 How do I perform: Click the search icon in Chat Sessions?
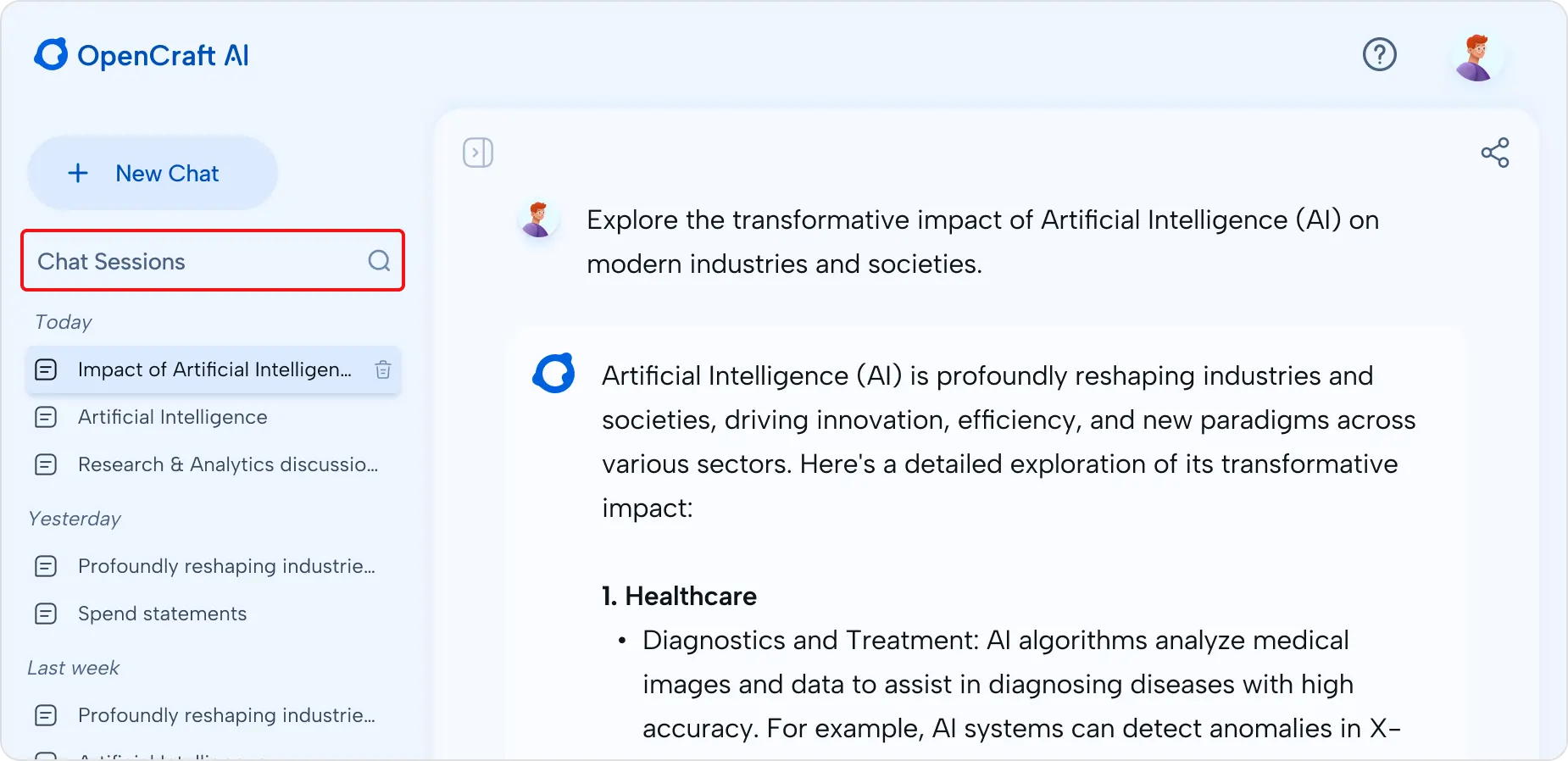click(x=379, y=261)
